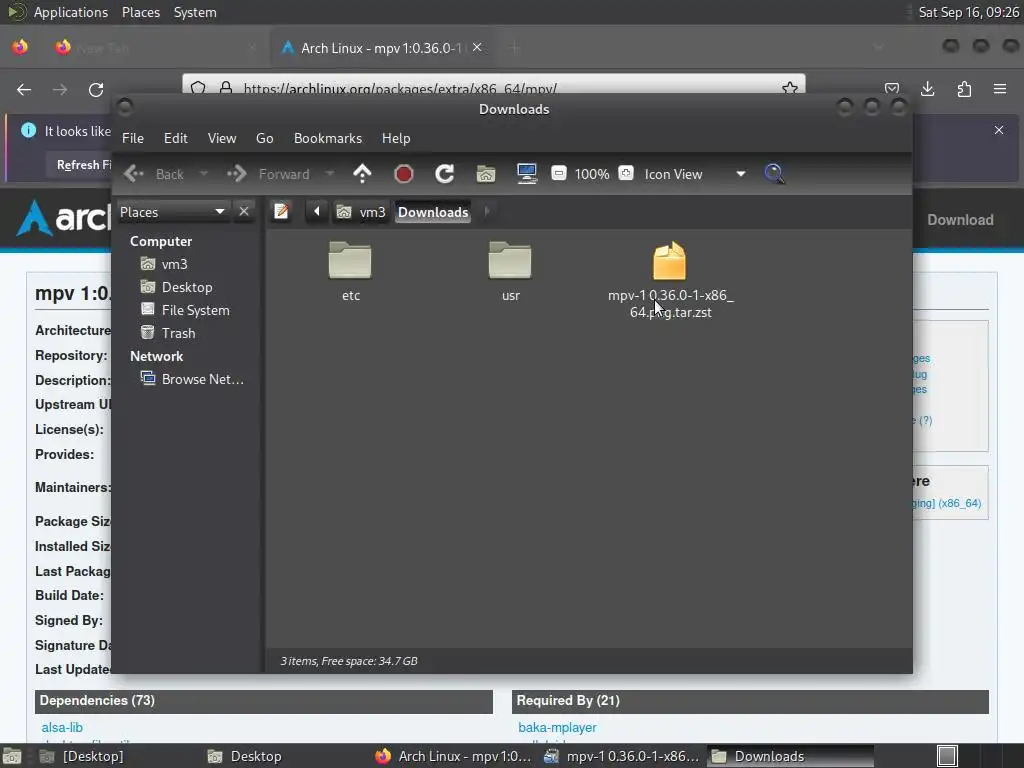Toggle text-based location entry
The height and width of the screenshot is (768, 1024).
pos(281,212)
